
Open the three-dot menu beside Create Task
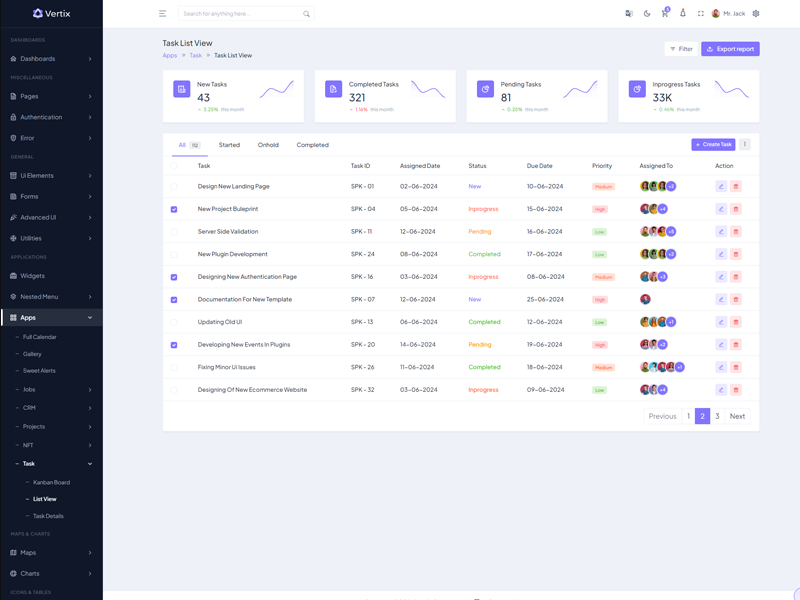click(x=745, y=145)
